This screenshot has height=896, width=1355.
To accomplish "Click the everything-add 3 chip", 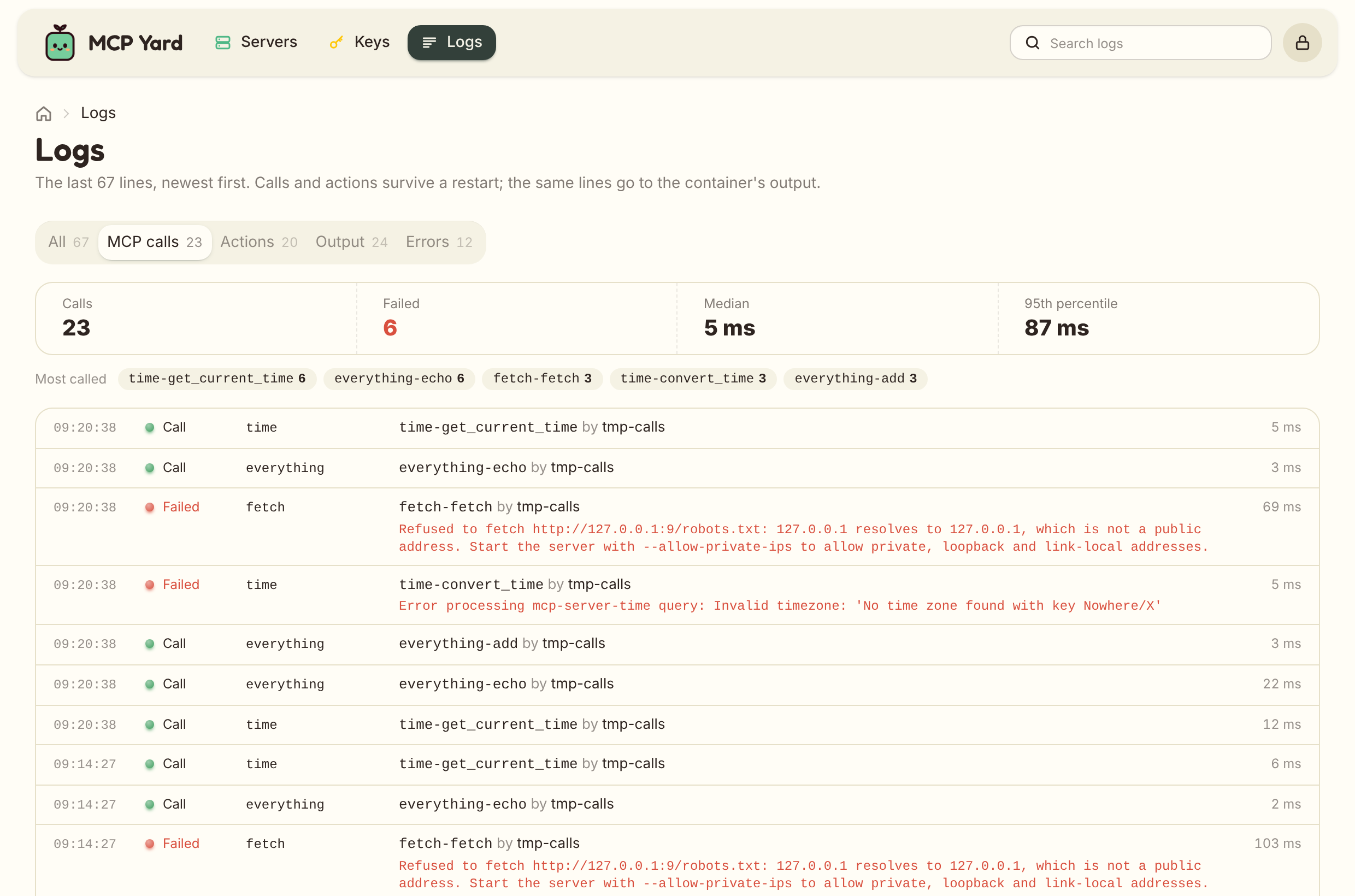I will 855,379.
